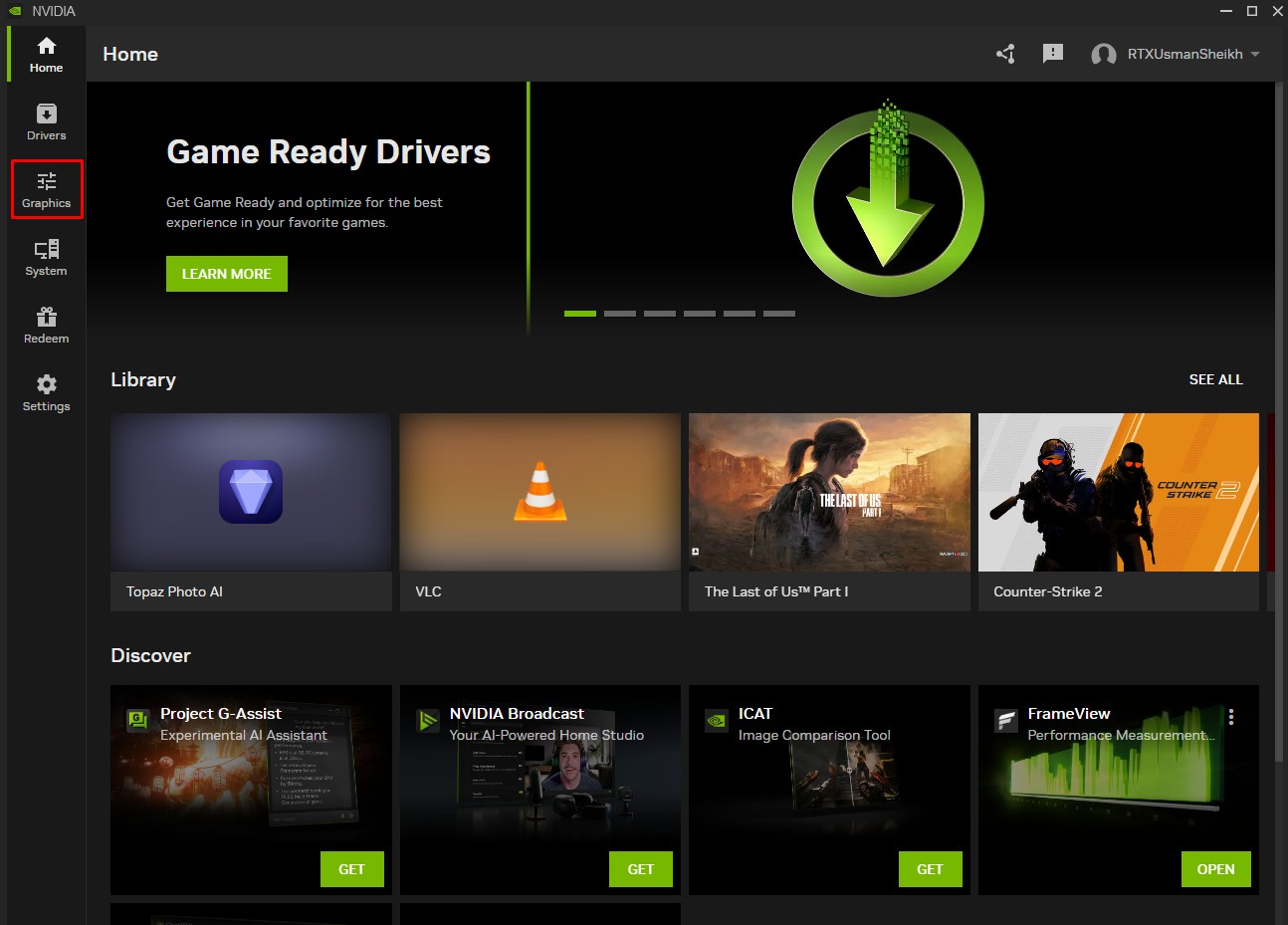Select the first carousel indicator
Screen dimensions: 1288x925
coord(580,314)
